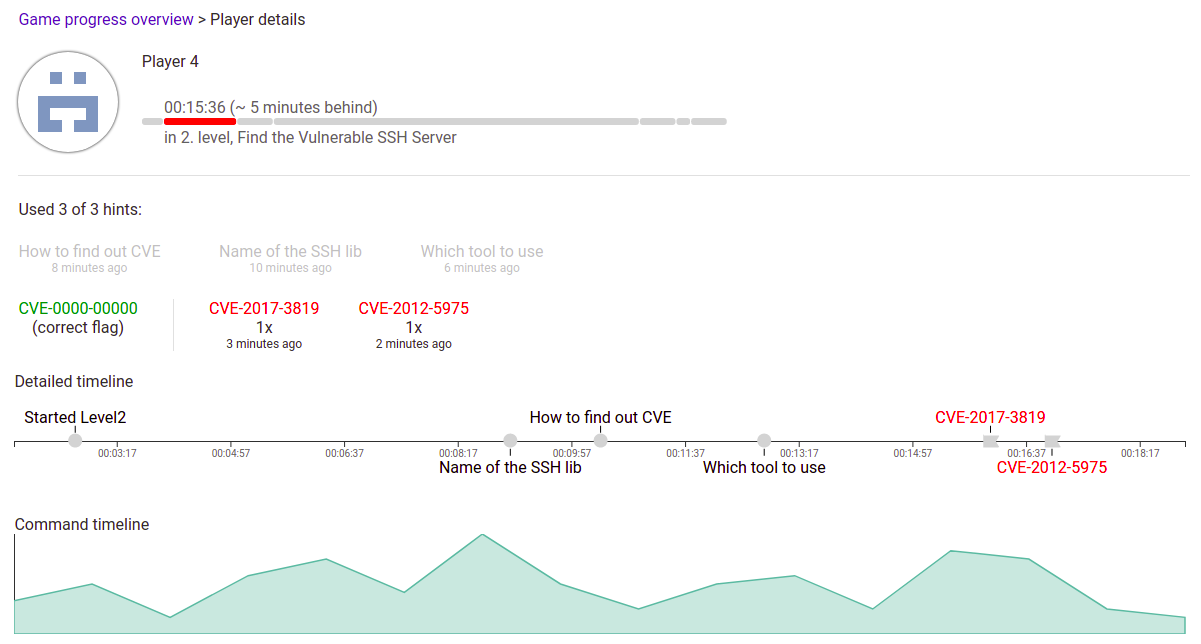Screen dimensions: 1201x644
Task: Click the Player 4 robot avatar
Action: (68, 102)
